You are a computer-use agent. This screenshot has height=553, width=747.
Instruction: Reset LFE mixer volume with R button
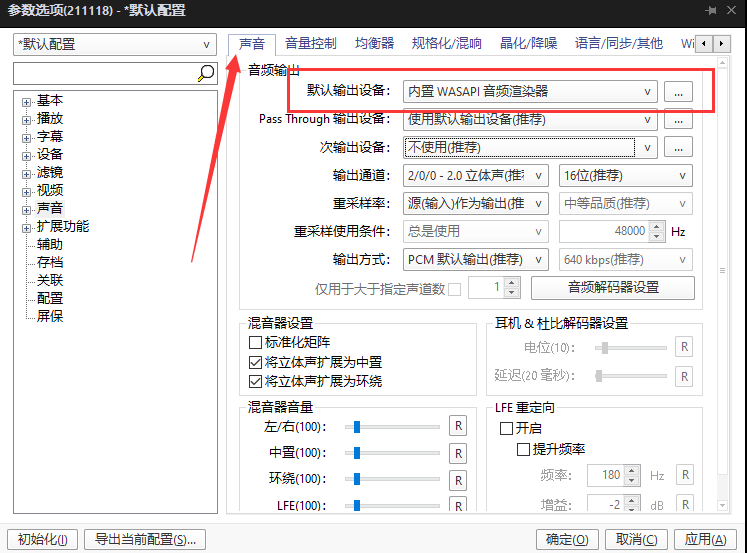coord(458,505)
